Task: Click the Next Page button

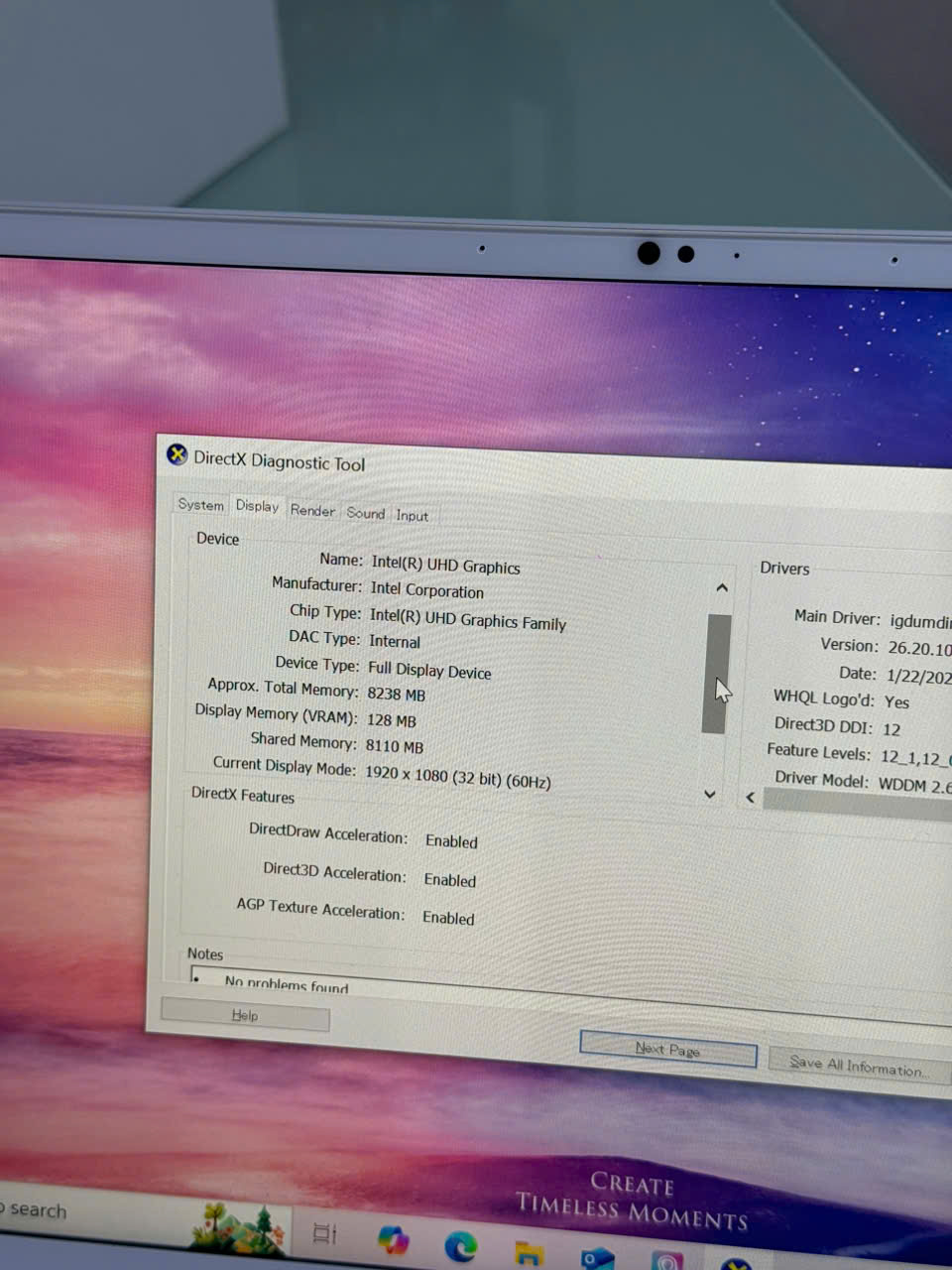Action: pyautogui.click(x=668, y=1049)
